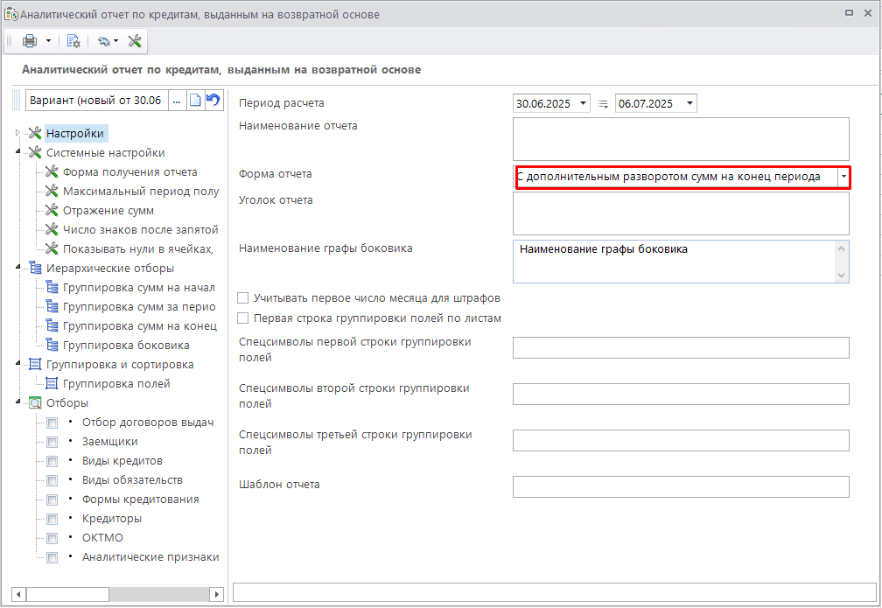
Task: Open the period start date 30.06.2025 dropdown
Action: (x=583, y=103)
